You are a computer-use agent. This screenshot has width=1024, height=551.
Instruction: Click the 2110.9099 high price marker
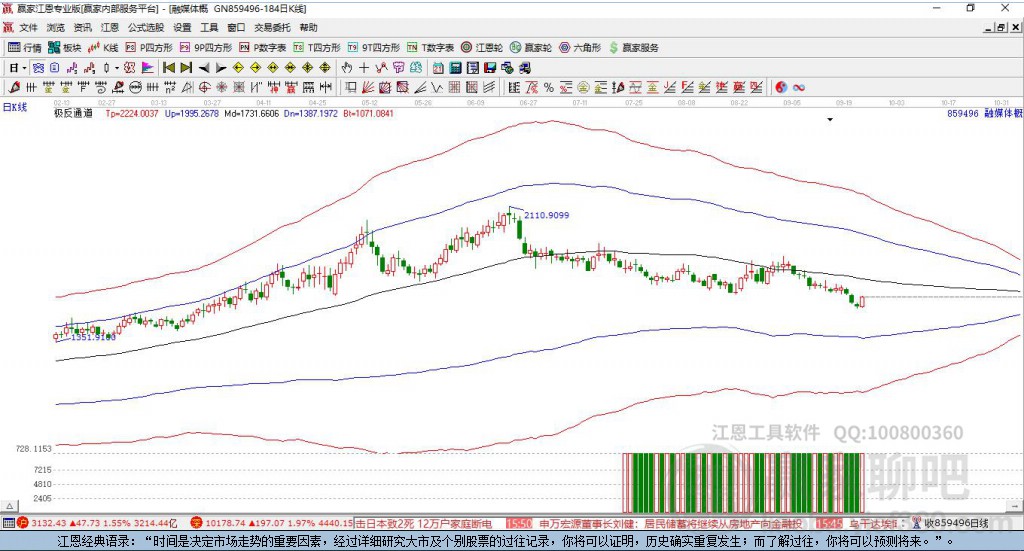547,215
